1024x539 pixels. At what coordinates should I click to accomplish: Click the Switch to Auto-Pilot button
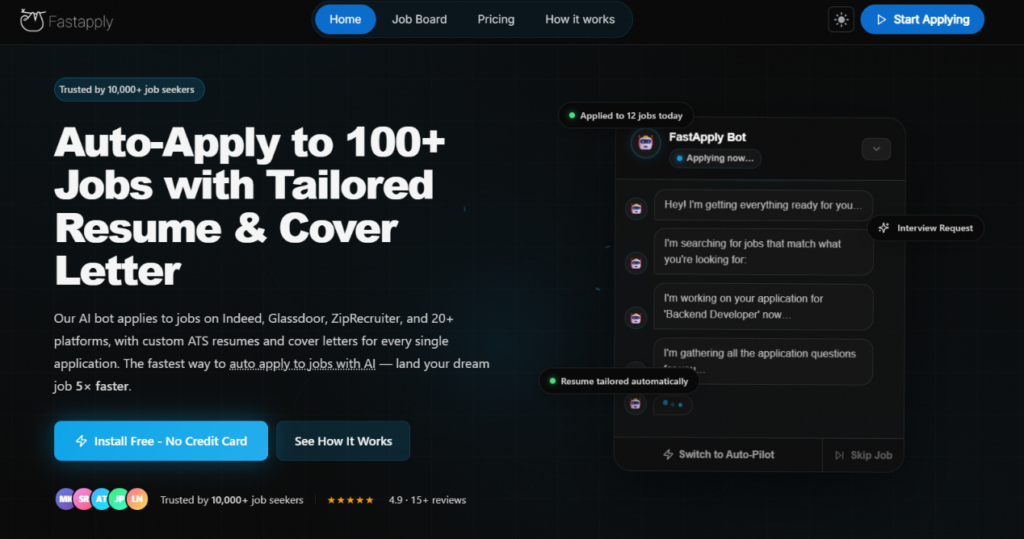[718, 454]
